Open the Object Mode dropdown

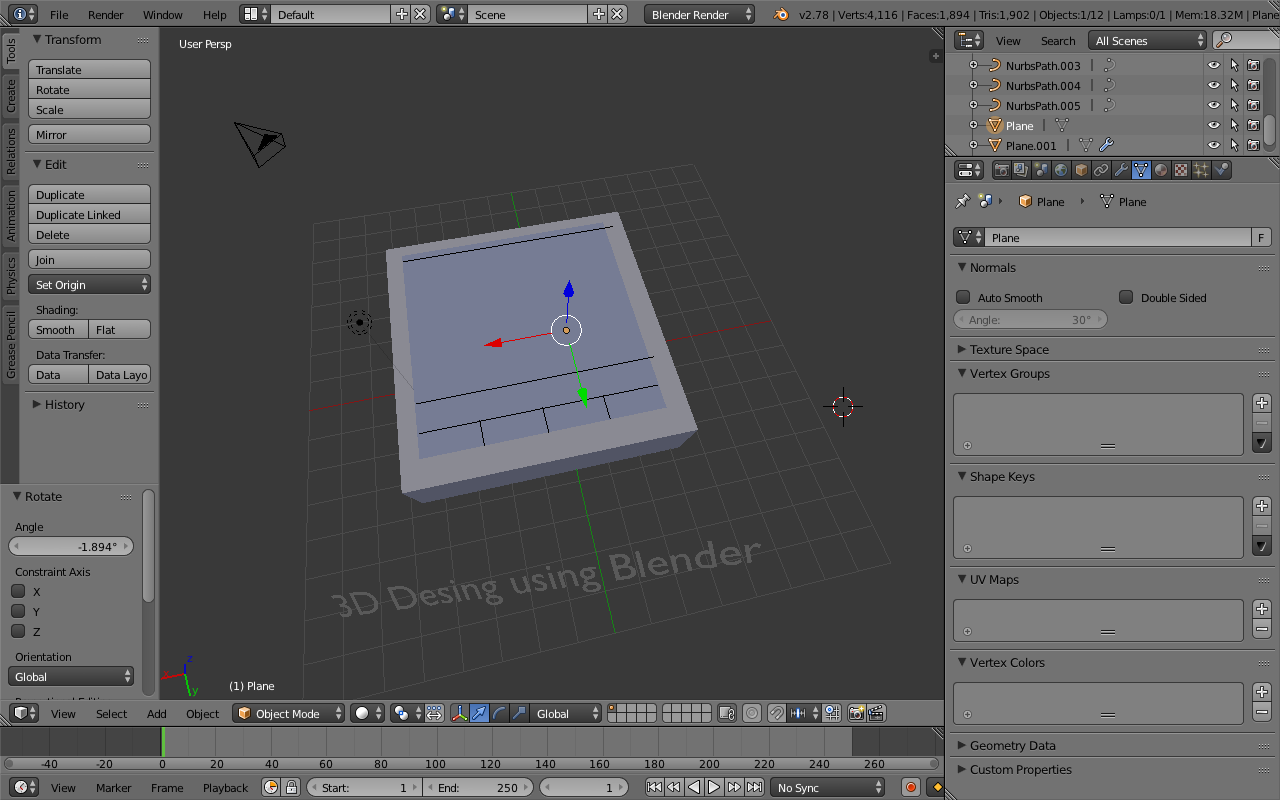(289, 713)
